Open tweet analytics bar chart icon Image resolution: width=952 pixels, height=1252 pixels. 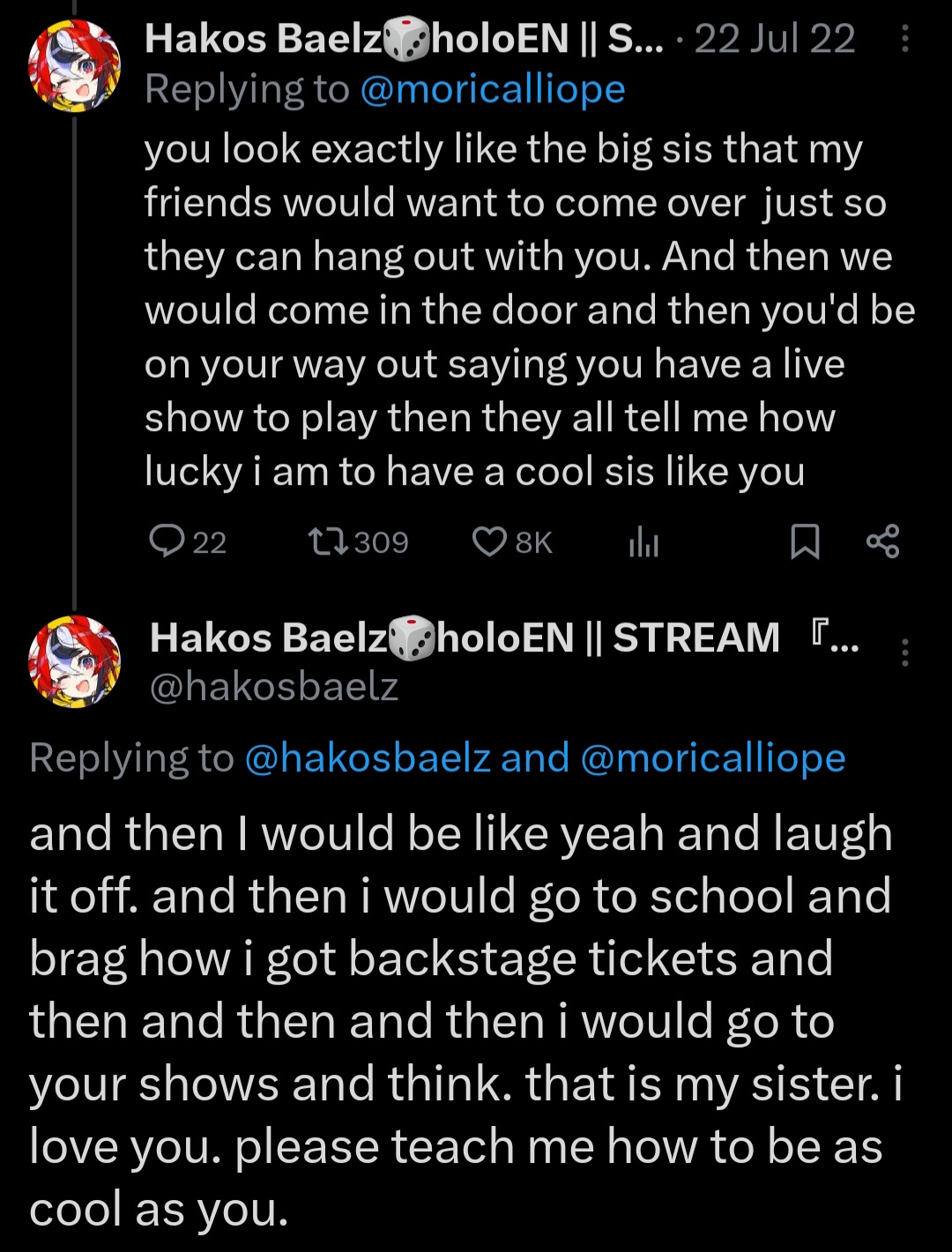pos(643,543)
